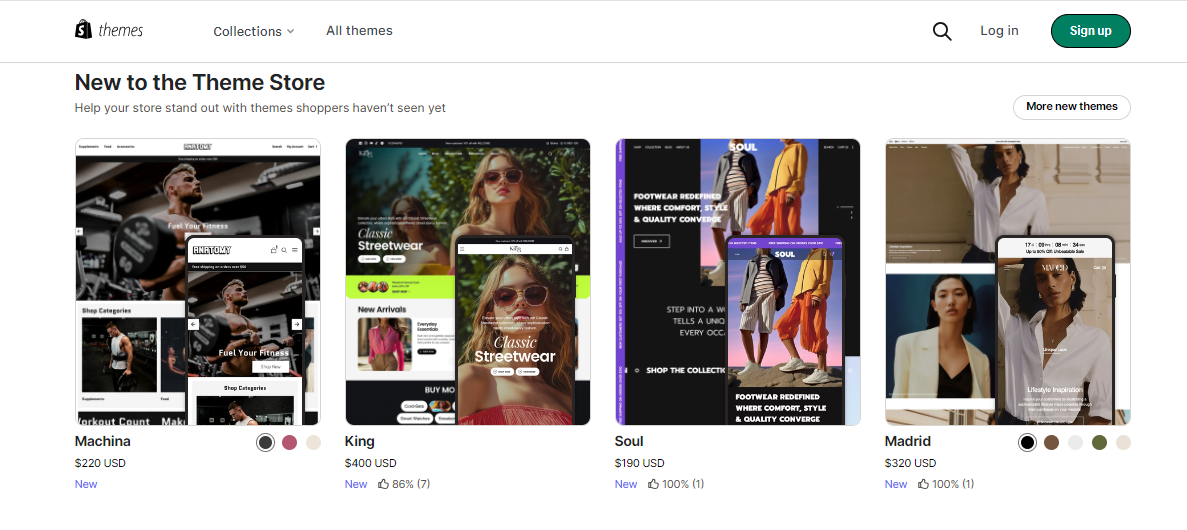This screenshot has height=530, width=1187.
Task: Click the New badge under Madrid
Action: tap(896, 484)
